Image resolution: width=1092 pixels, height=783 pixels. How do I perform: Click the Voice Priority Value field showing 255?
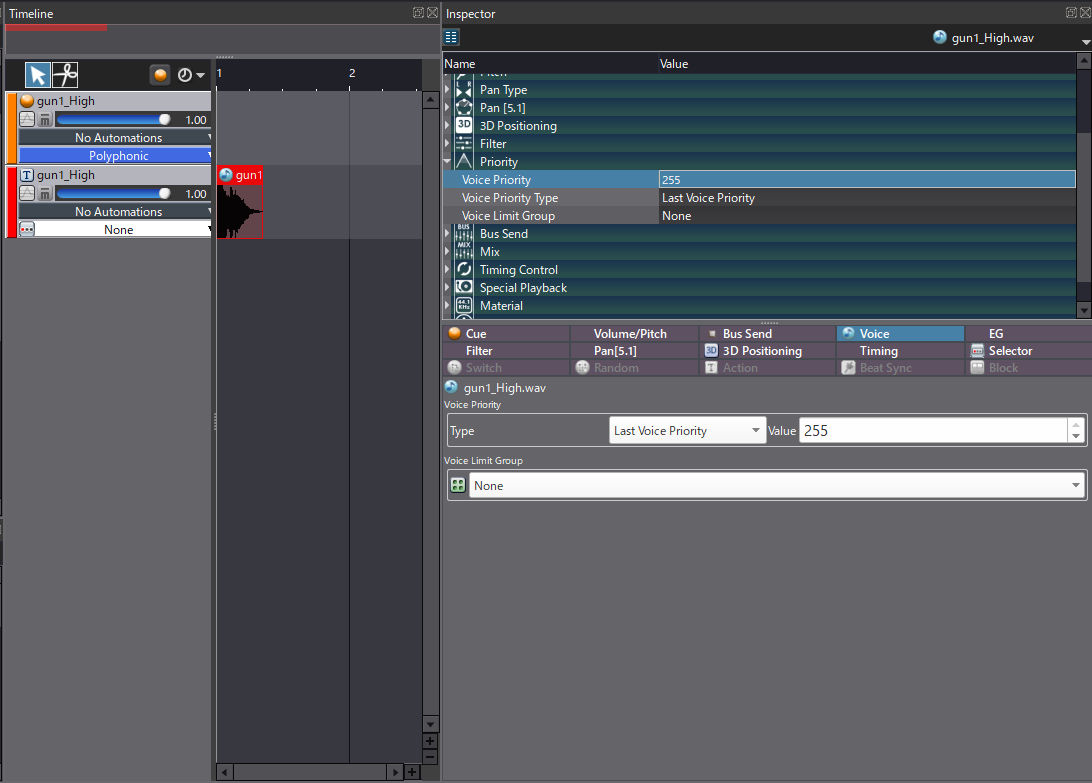click(x=933, y=431)
